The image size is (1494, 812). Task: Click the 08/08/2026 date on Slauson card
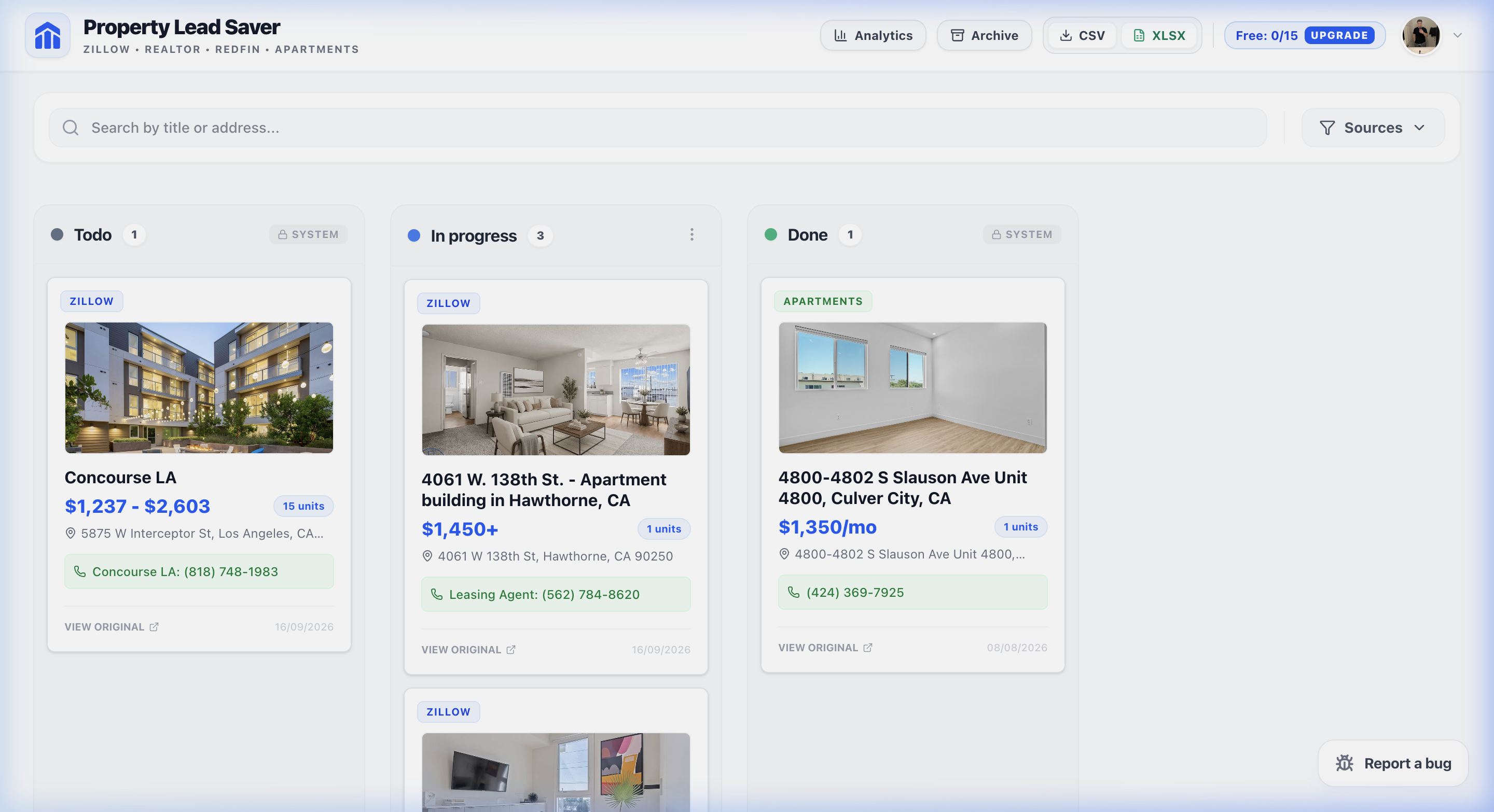click(1017, 648)
